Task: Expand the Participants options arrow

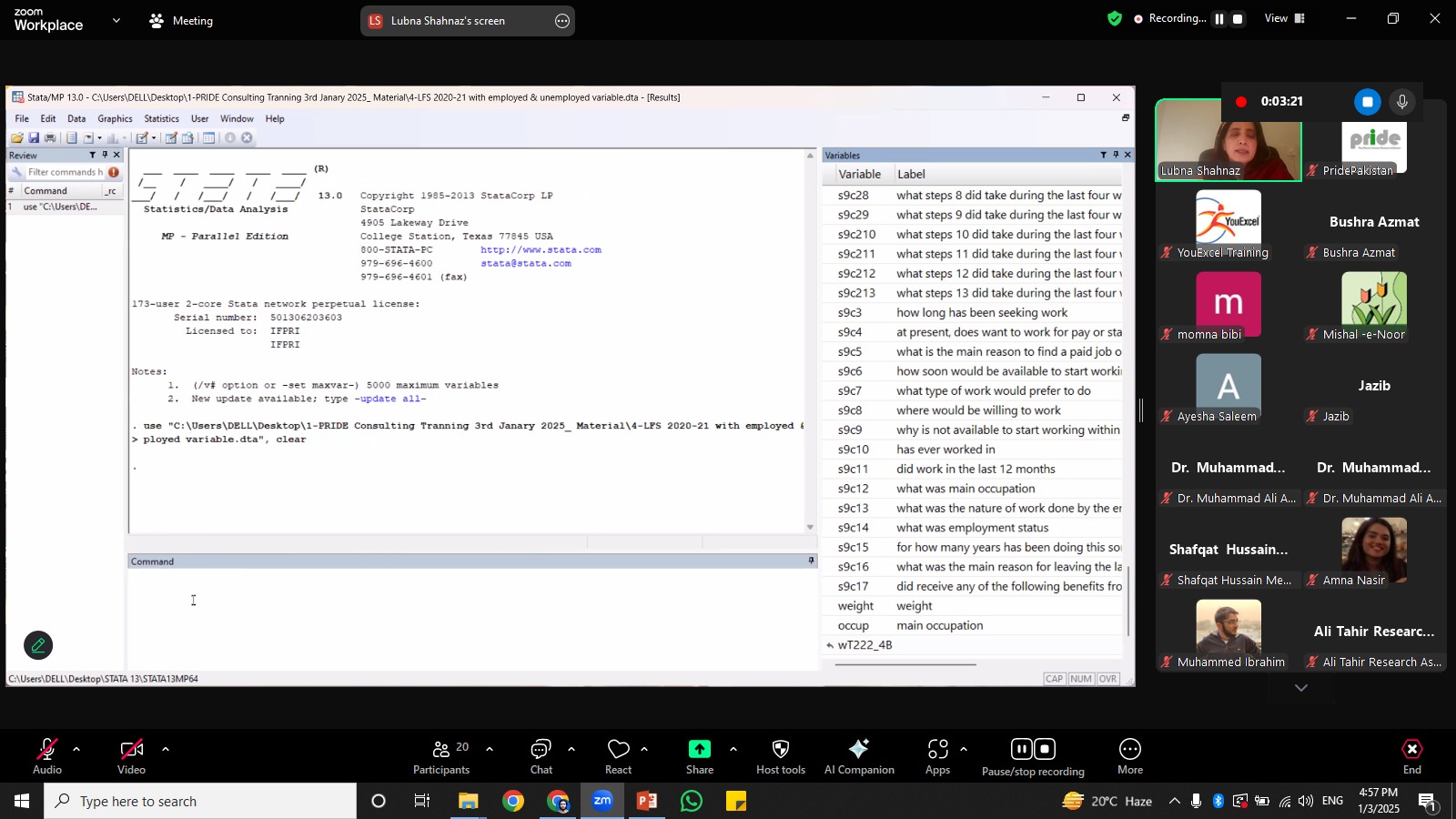Action: 490,750
